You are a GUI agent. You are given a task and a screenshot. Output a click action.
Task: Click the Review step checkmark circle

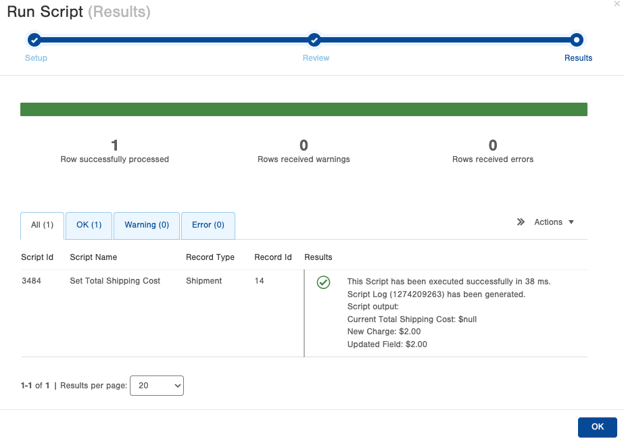pos(314,40)
